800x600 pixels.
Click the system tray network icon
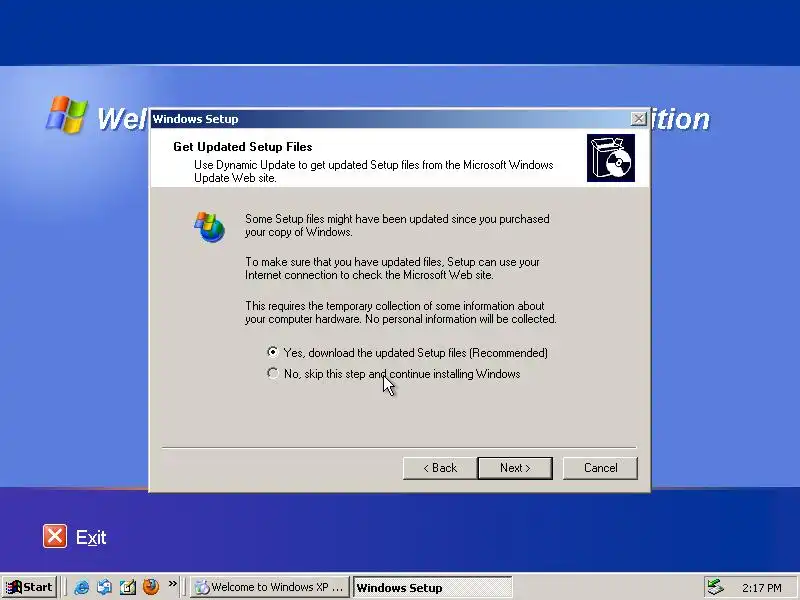(x=715, y=587)
